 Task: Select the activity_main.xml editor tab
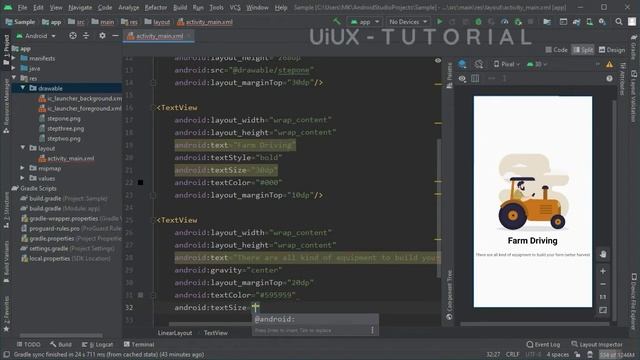[160, 36]
